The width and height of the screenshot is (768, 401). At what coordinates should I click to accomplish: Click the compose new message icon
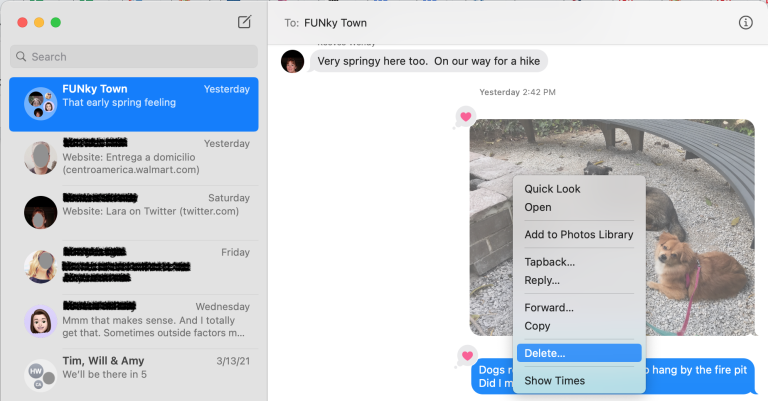tap(244, 22)
